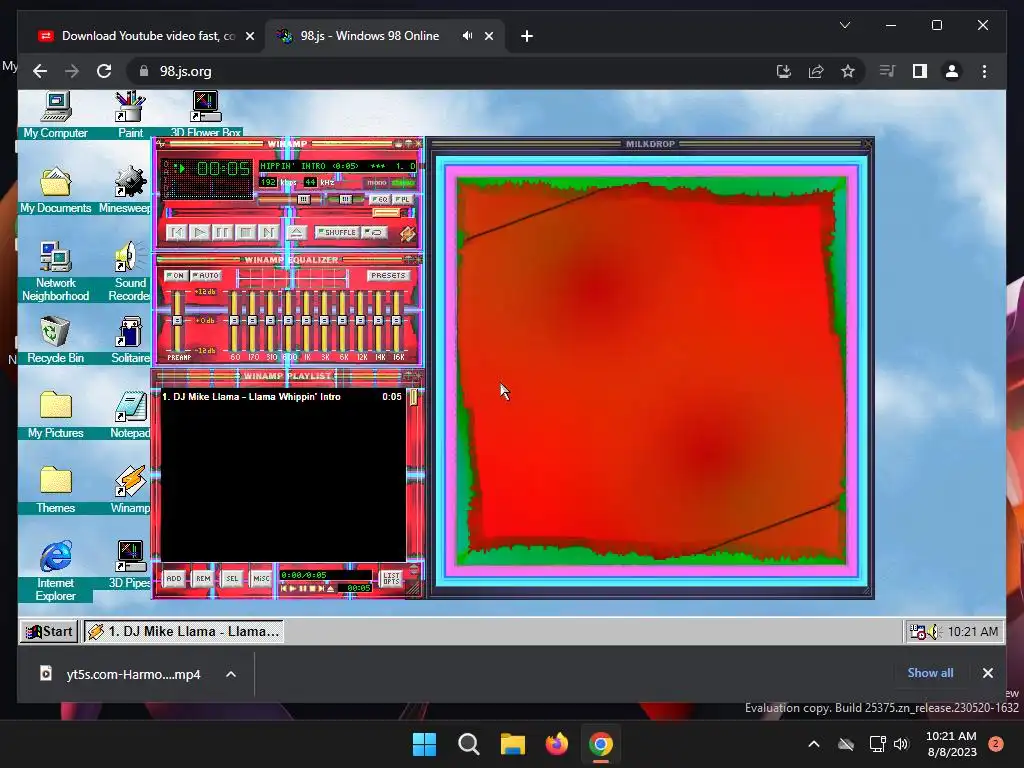This screenshot has height=768, width=1024.
Task: Open the playlist LIST OPTS menu
Action: [391, 579]
